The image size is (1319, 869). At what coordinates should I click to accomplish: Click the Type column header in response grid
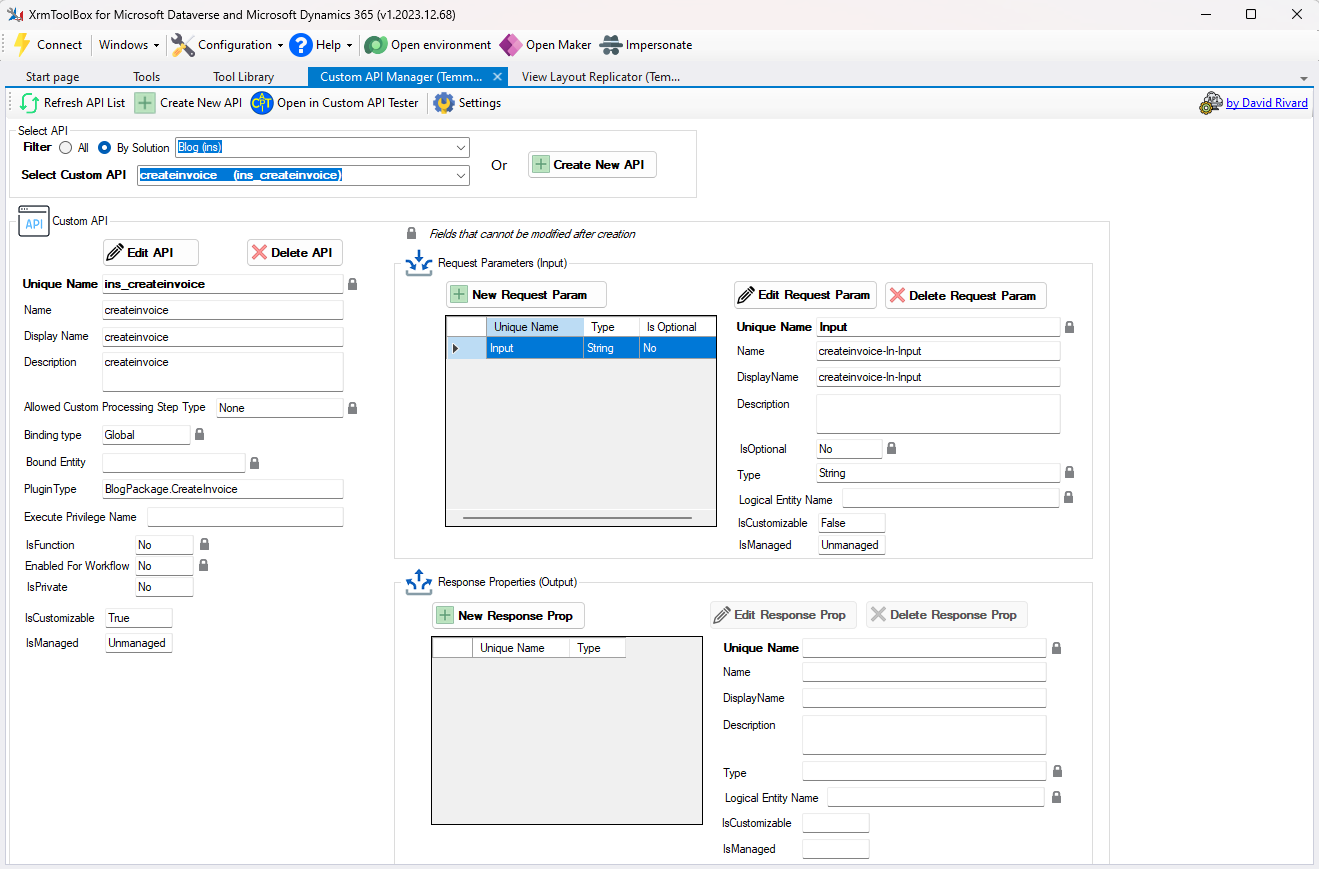pos(597,648)
